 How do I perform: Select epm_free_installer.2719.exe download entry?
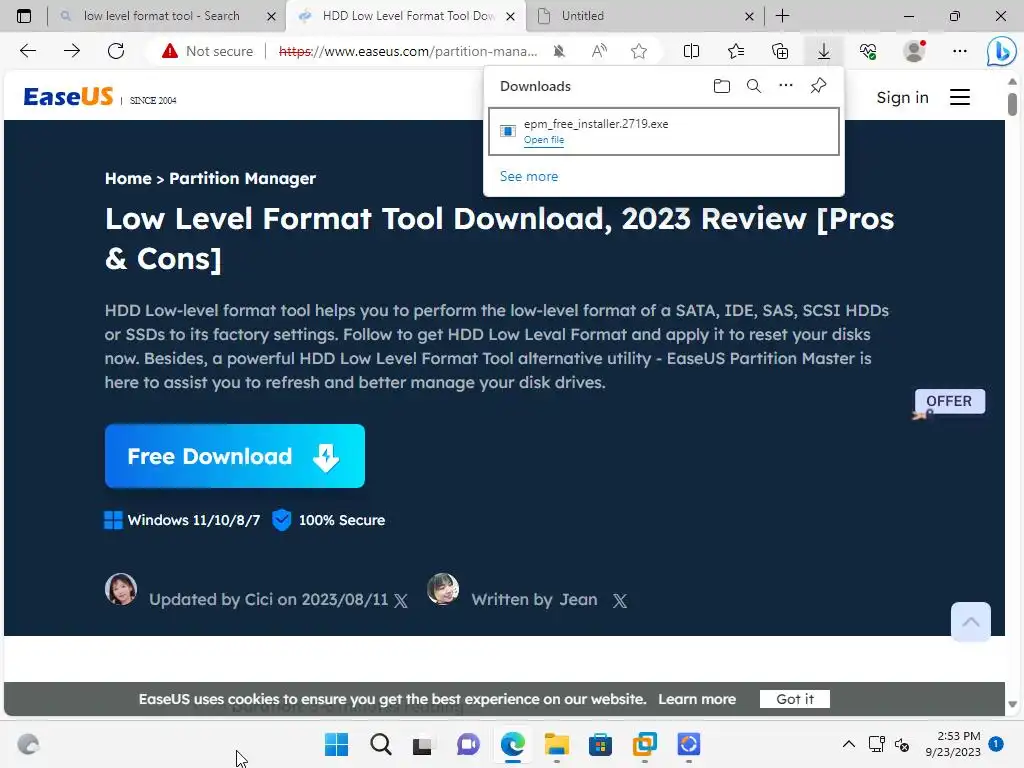[664, 131]
